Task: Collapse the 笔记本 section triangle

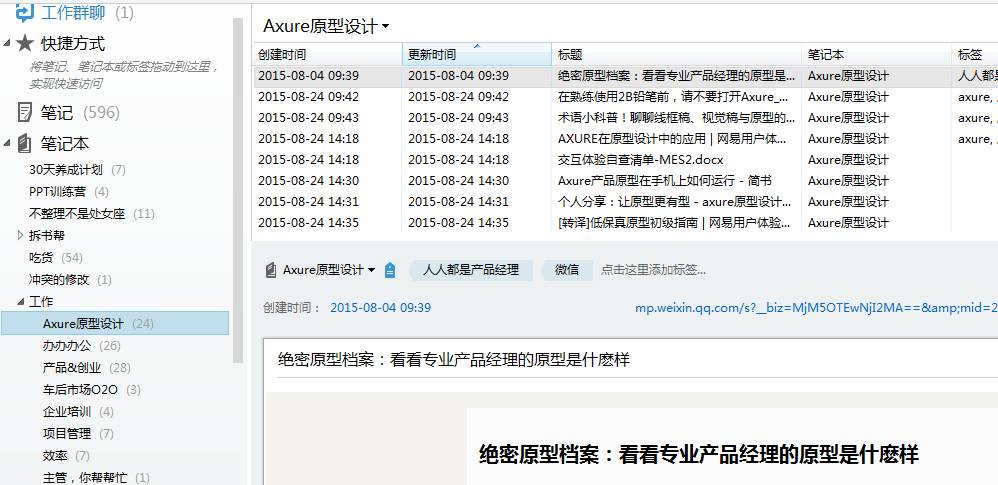Action: tap(7, 143)
